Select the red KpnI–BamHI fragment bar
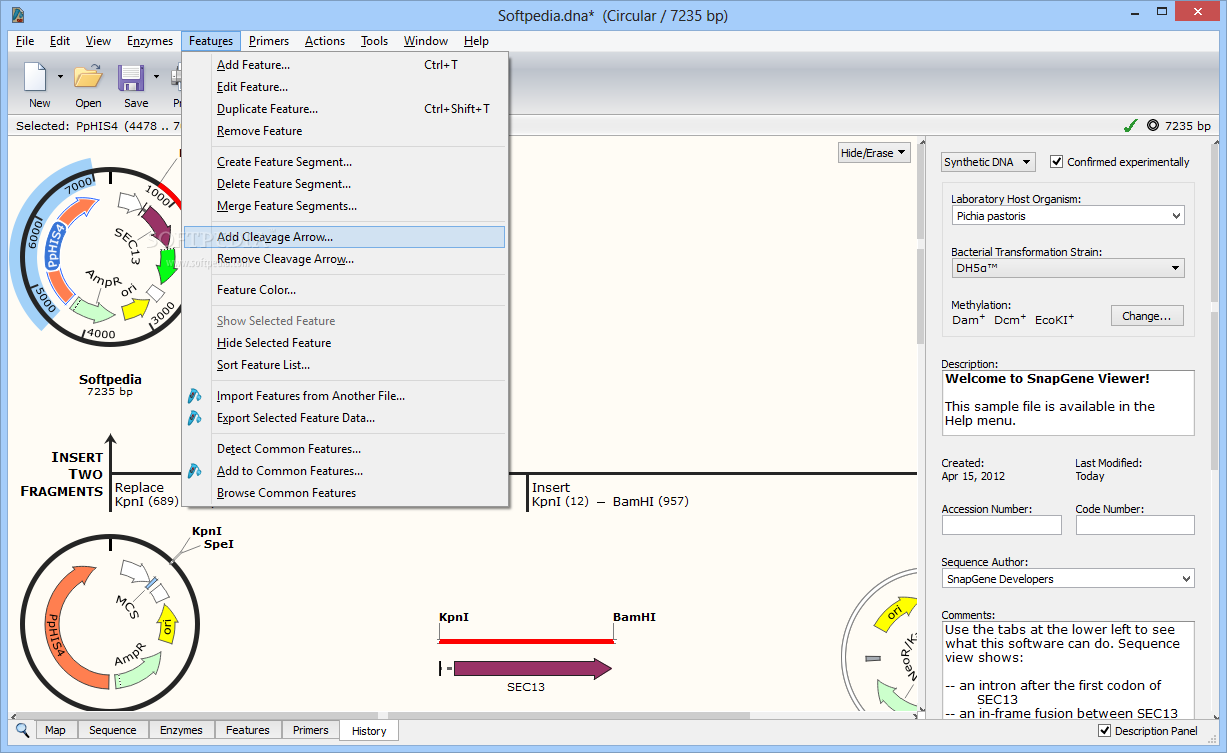 (x=526, y=641)
